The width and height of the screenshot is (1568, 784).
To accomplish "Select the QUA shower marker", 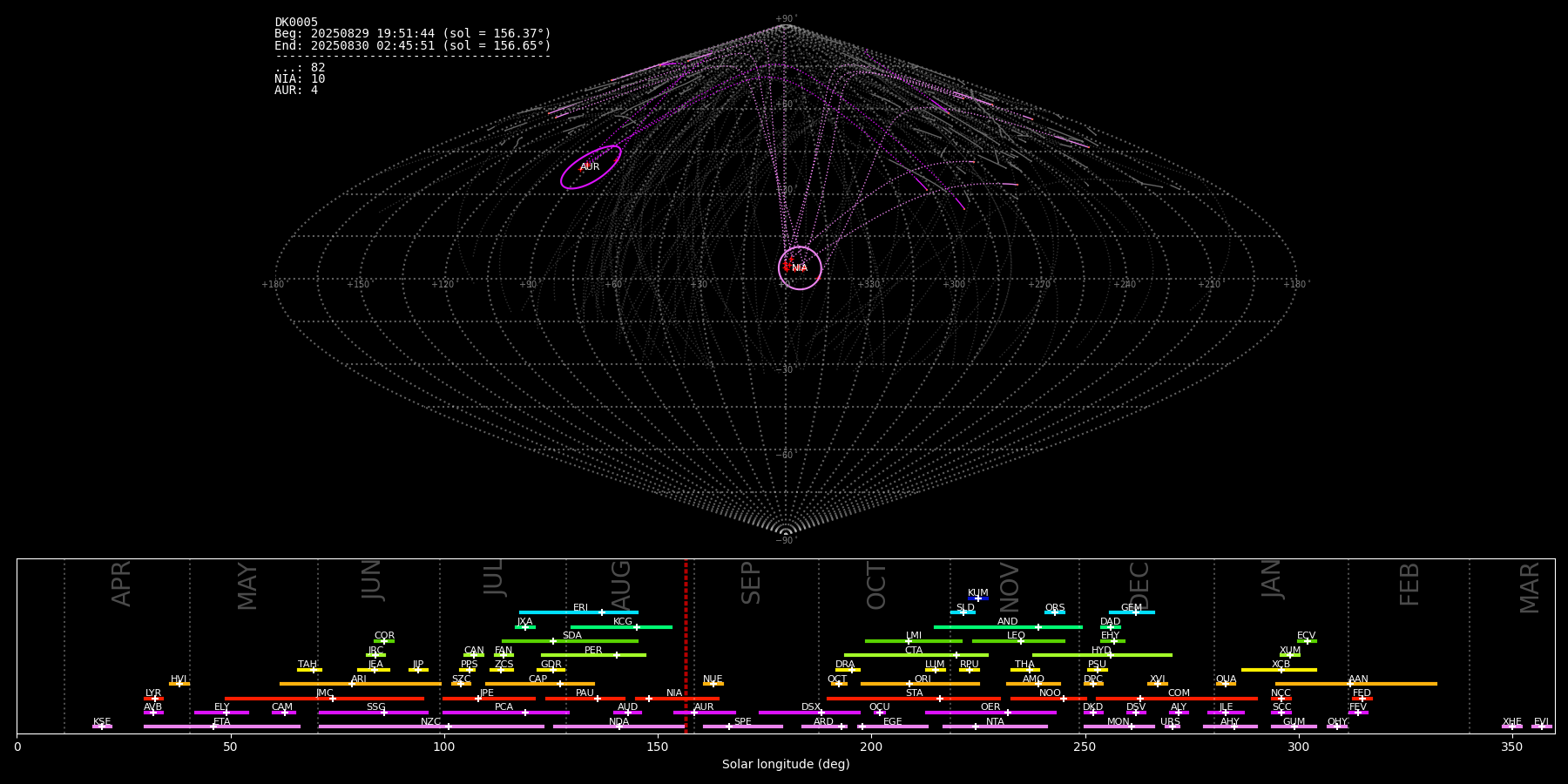I will click(x=1226, y=684).
